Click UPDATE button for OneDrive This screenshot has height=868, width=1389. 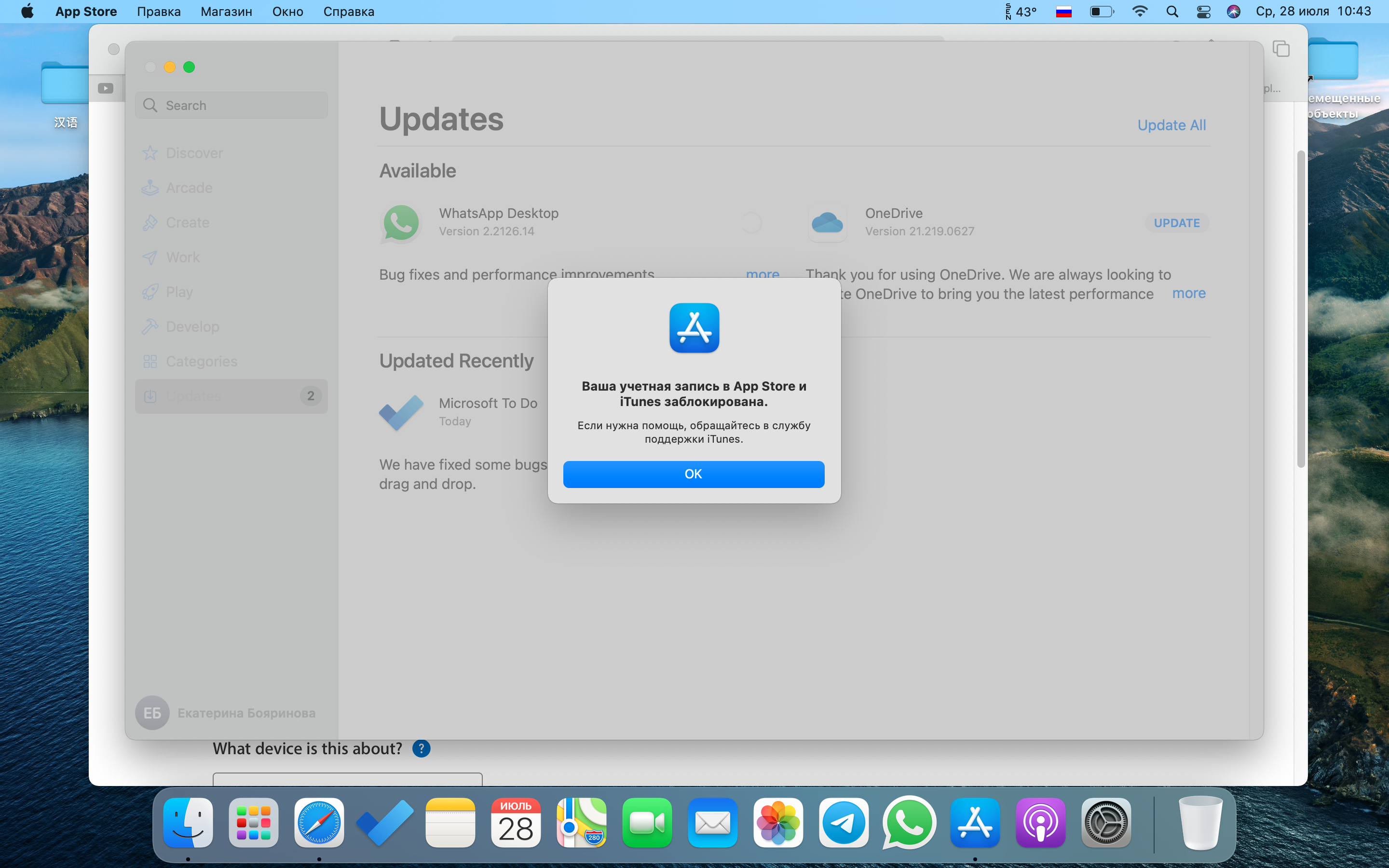point(1177,223)
